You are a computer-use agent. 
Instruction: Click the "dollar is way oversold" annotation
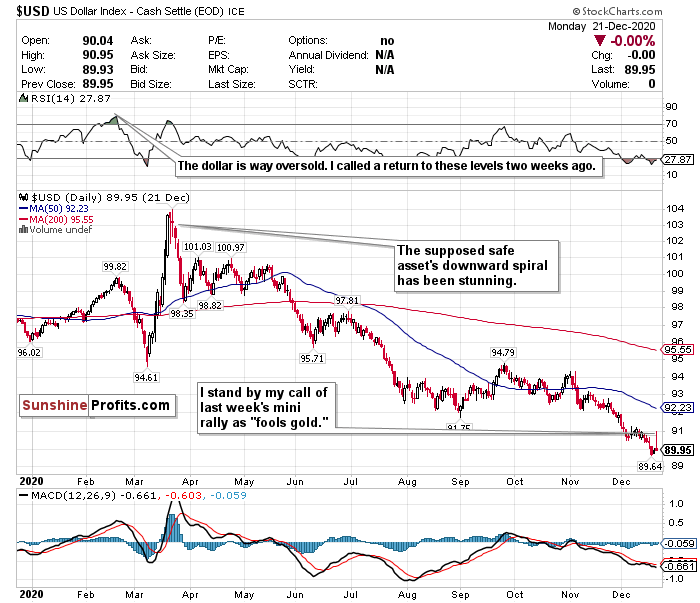(x=388, y=166)
